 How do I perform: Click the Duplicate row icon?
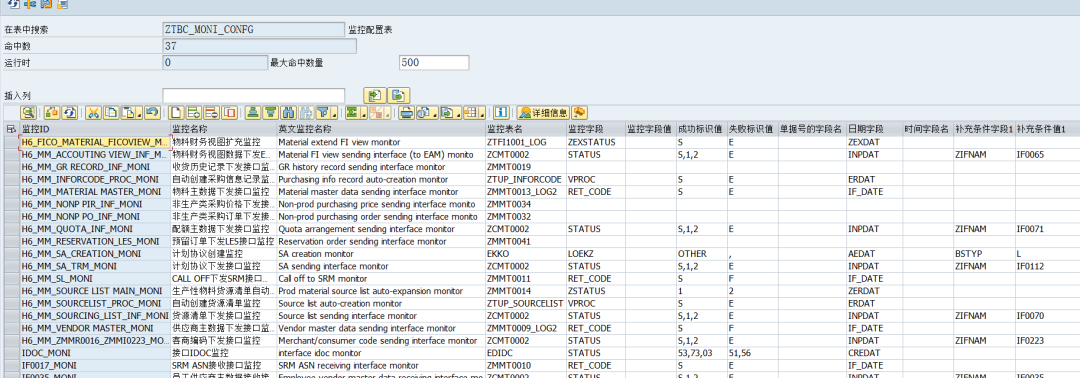click(x=229, y=112)
